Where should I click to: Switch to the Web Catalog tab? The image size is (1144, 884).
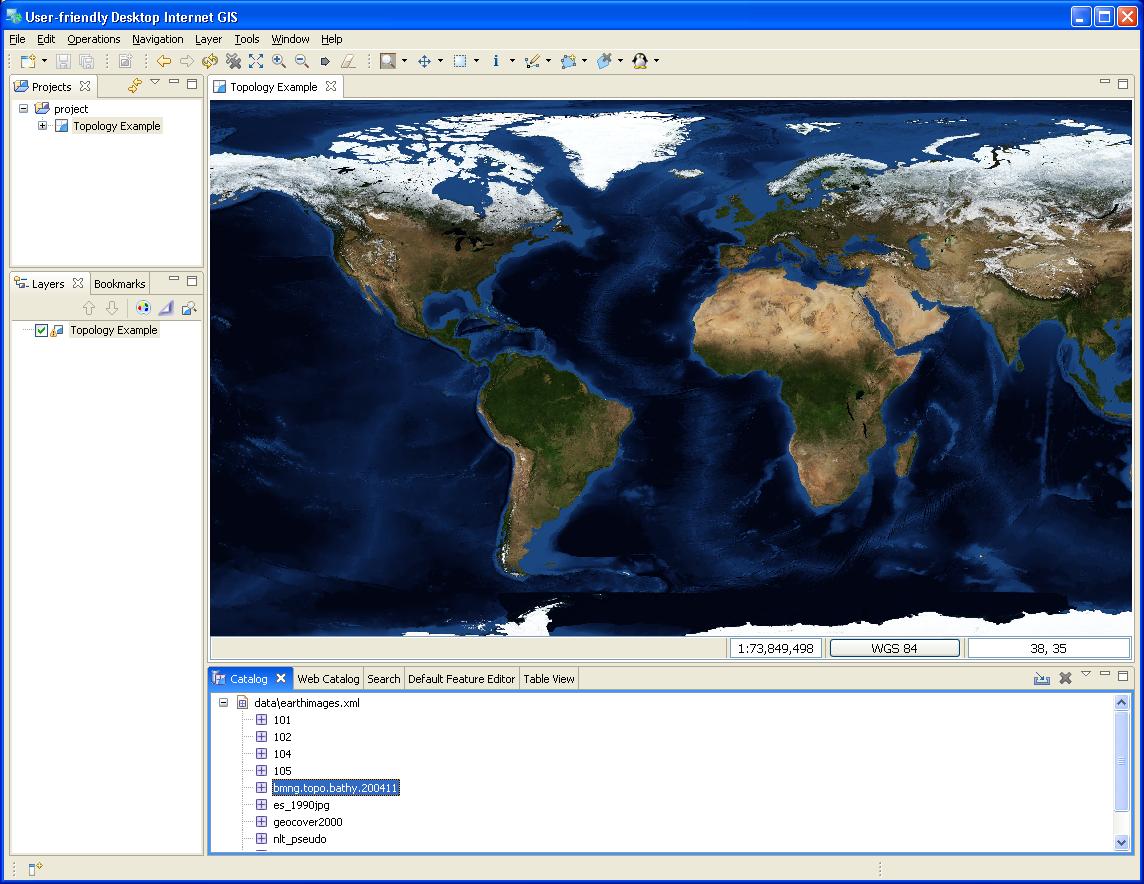328,679
